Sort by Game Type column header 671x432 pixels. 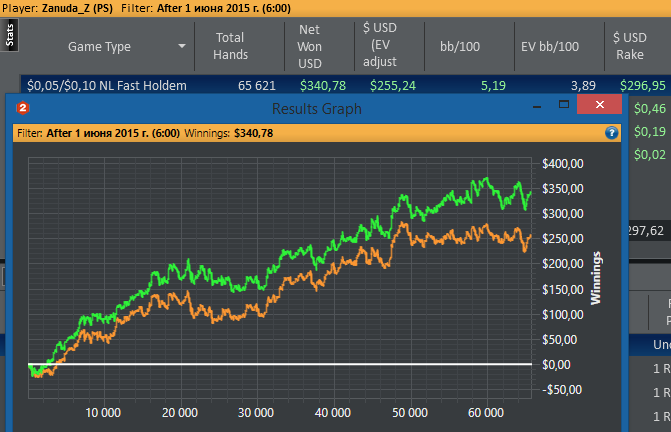(x=99, y=47)
